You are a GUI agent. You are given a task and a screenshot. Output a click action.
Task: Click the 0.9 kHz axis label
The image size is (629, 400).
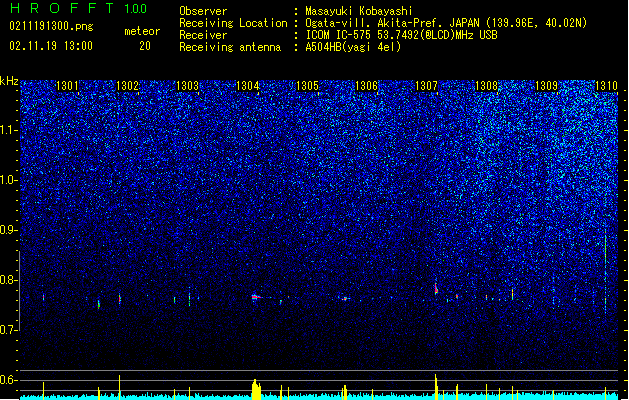(x=9, y=230)
